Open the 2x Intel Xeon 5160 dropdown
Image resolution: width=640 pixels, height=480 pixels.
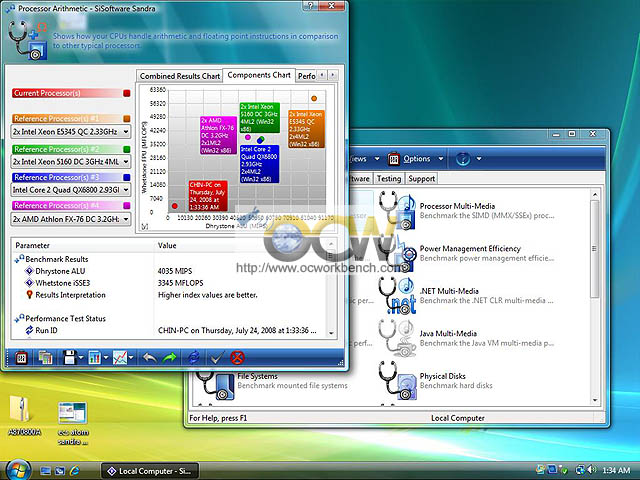pyautogui.click(x=71, y=162)
